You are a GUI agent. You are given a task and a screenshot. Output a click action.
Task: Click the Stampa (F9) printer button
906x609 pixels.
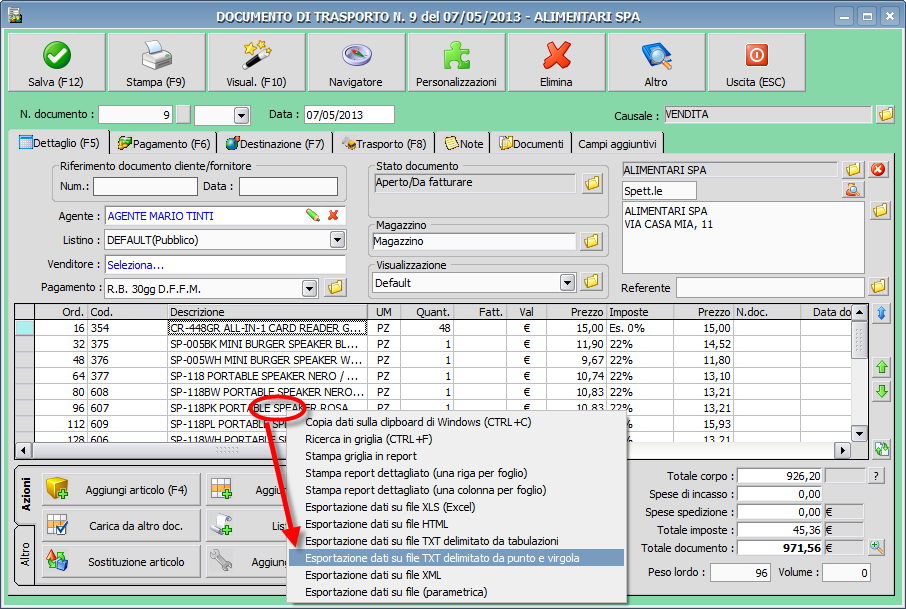[x=156, y=62]
